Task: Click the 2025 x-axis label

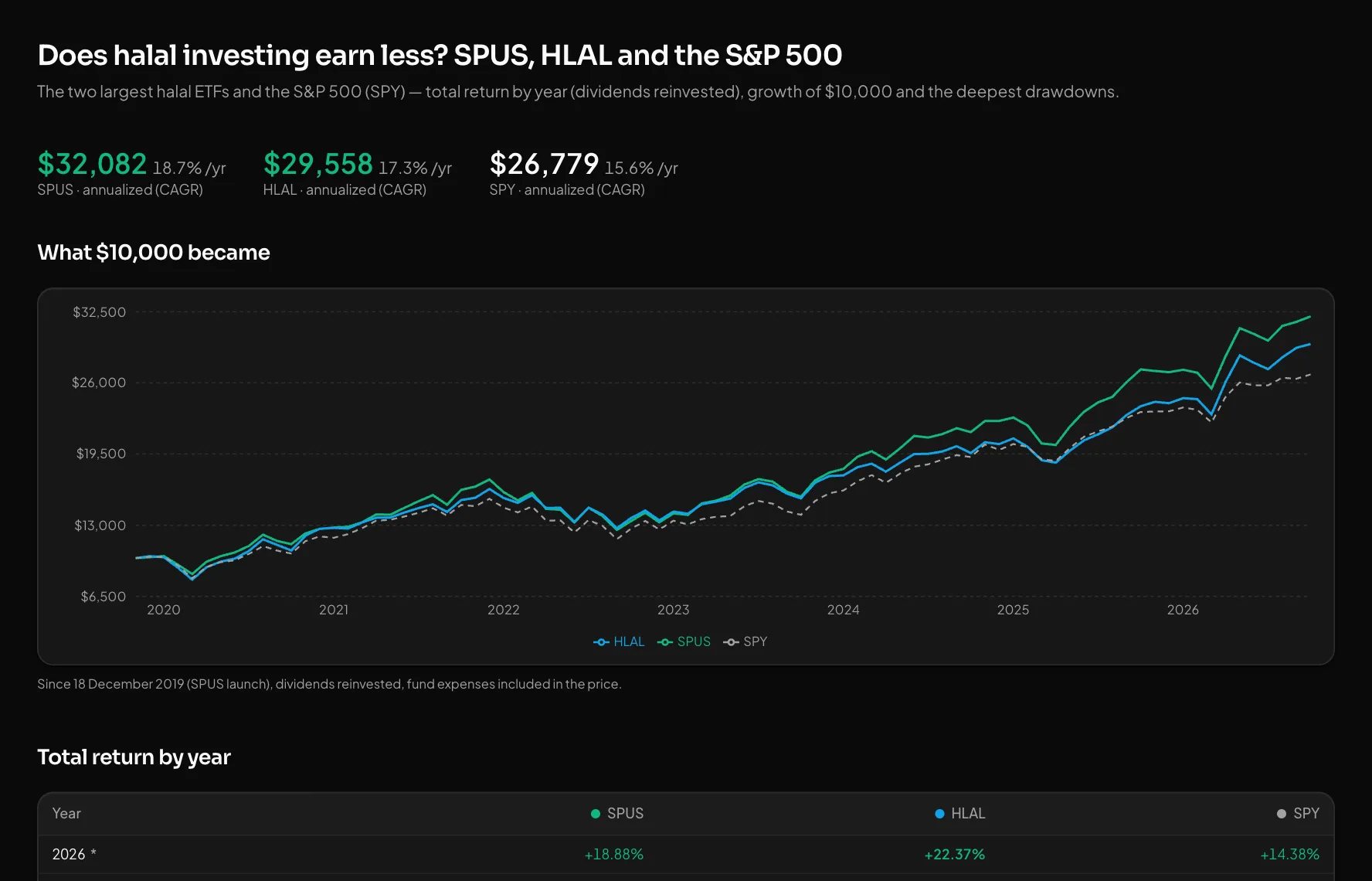Action: (1014, 610)
